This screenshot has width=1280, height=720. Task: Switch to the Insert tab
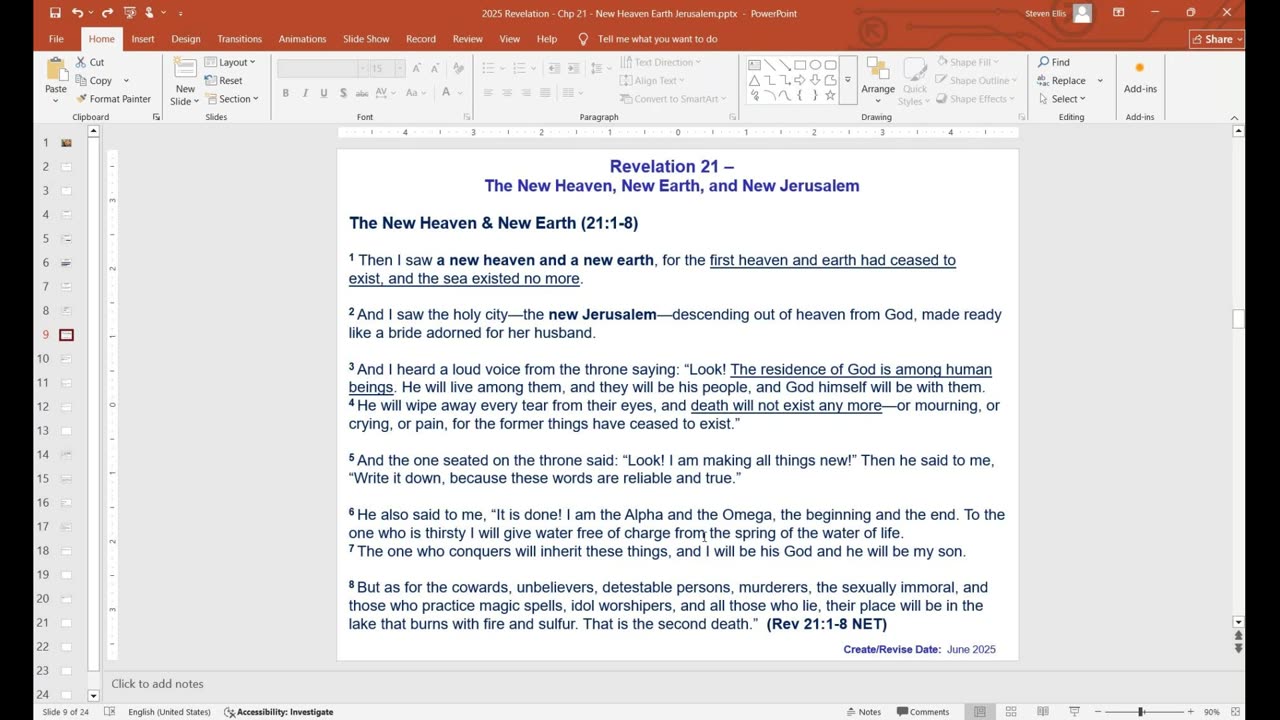[x=143, y=39]
